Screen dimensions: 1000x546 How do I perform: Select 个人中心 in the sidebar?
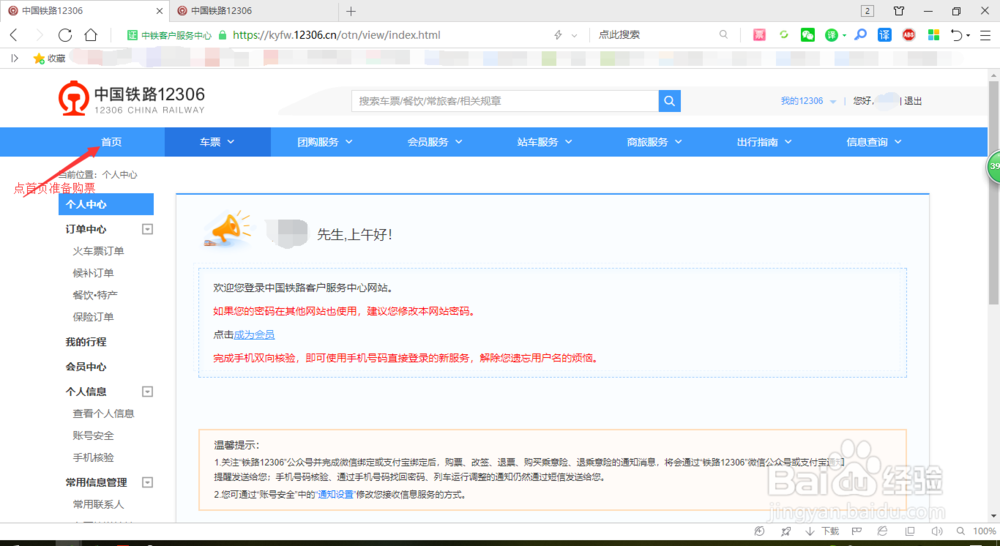[x=106, y=204]
